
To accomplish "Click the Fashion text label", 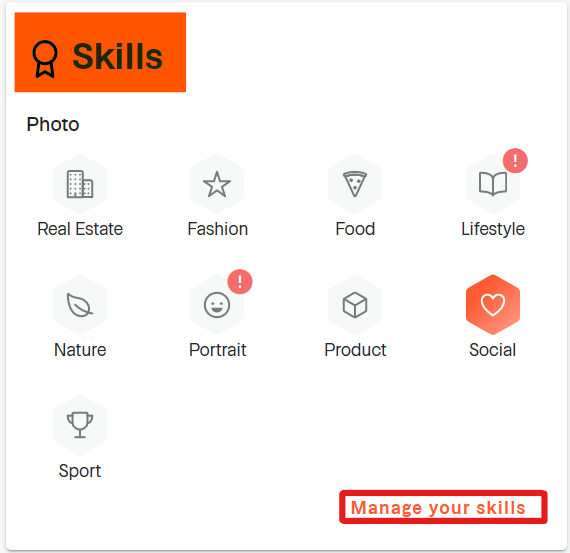I will coord(217,229).
